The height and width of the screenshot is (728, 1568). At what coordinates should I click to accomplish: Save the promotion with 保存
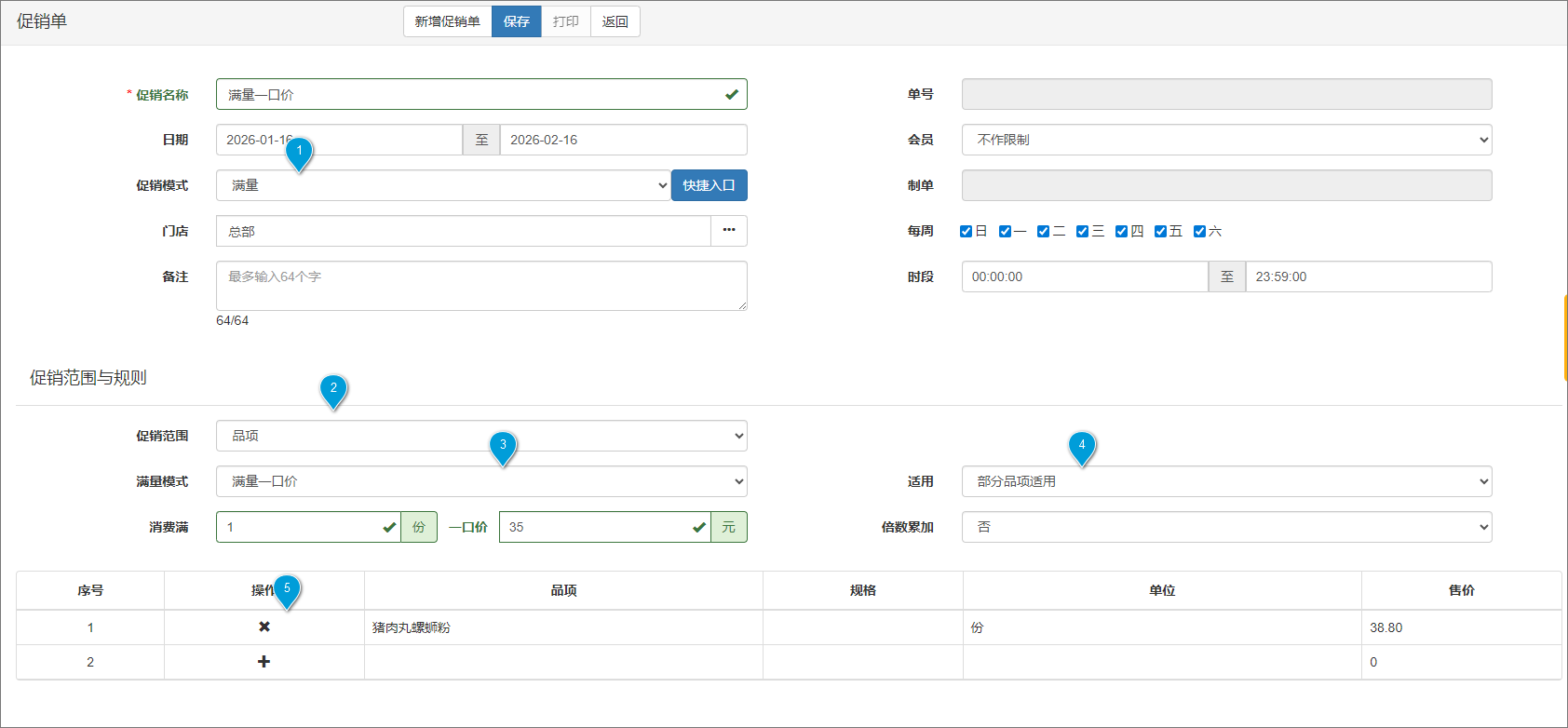(x=517, y=21)
